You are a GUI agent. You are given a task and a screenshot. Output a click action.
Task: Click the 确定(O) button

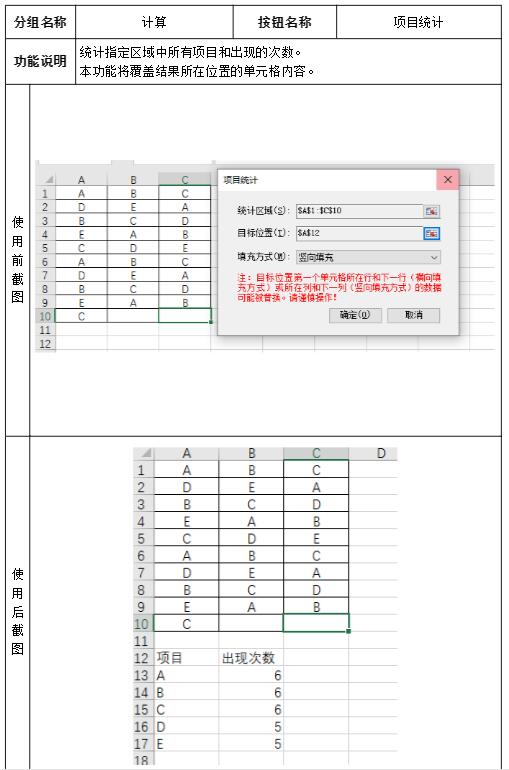(355, 315)
